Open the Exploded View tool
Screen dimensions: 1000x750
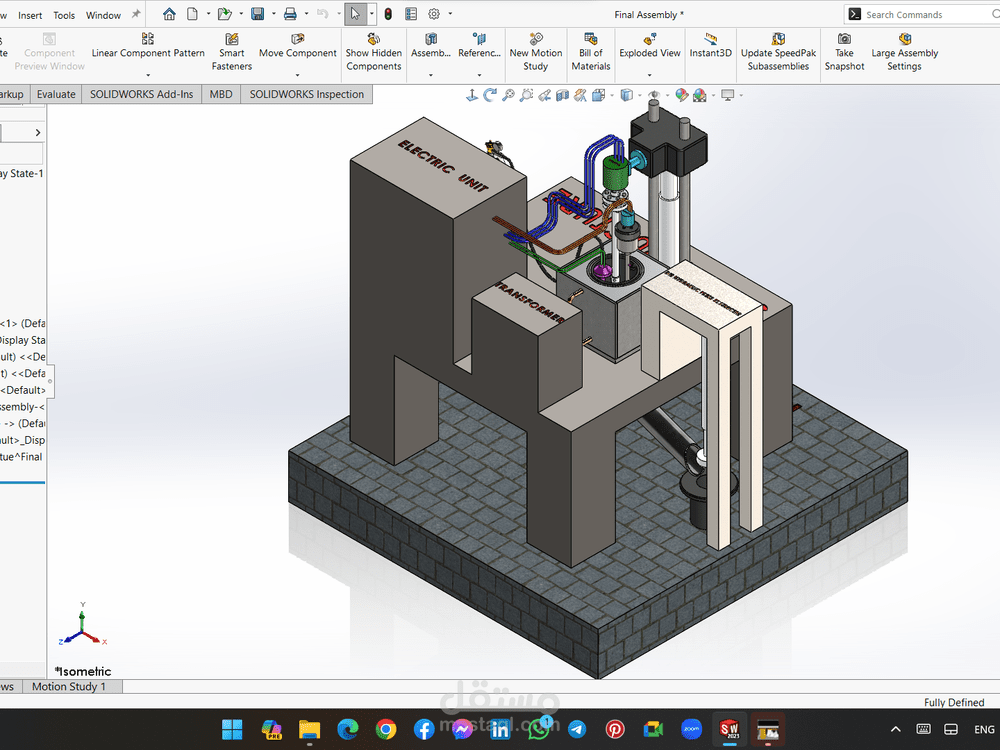[x=649, y=46]
